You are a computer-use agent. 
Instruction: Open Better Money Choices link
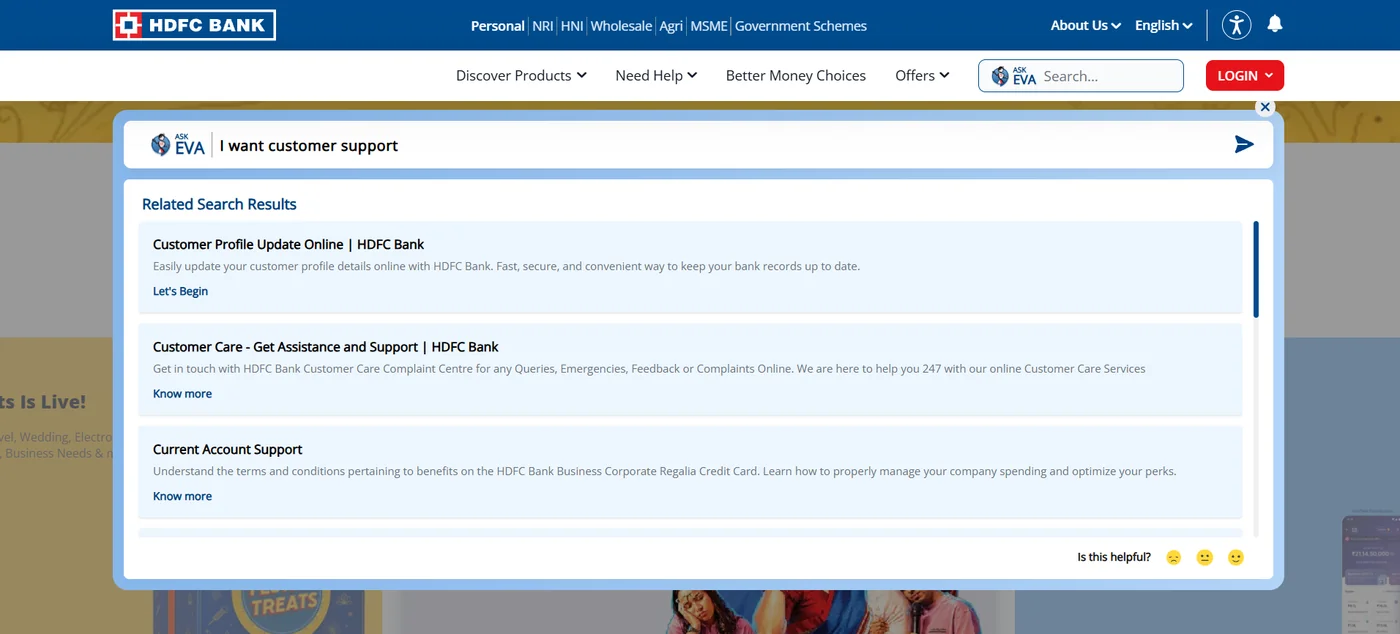click(x=796, y=76)
